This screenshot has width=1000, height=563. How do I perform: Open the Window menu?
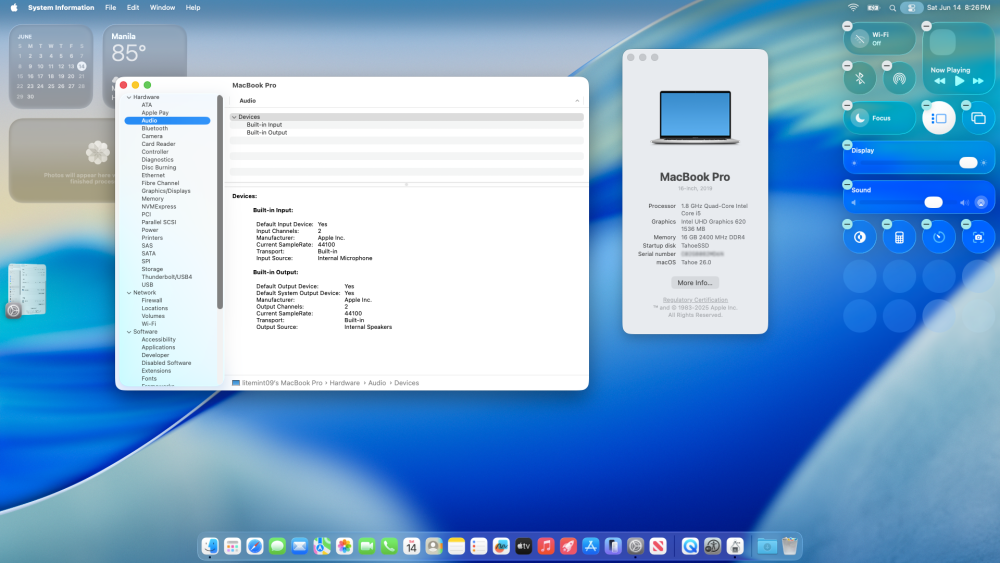pyautogui.click(x=162, y=8)
